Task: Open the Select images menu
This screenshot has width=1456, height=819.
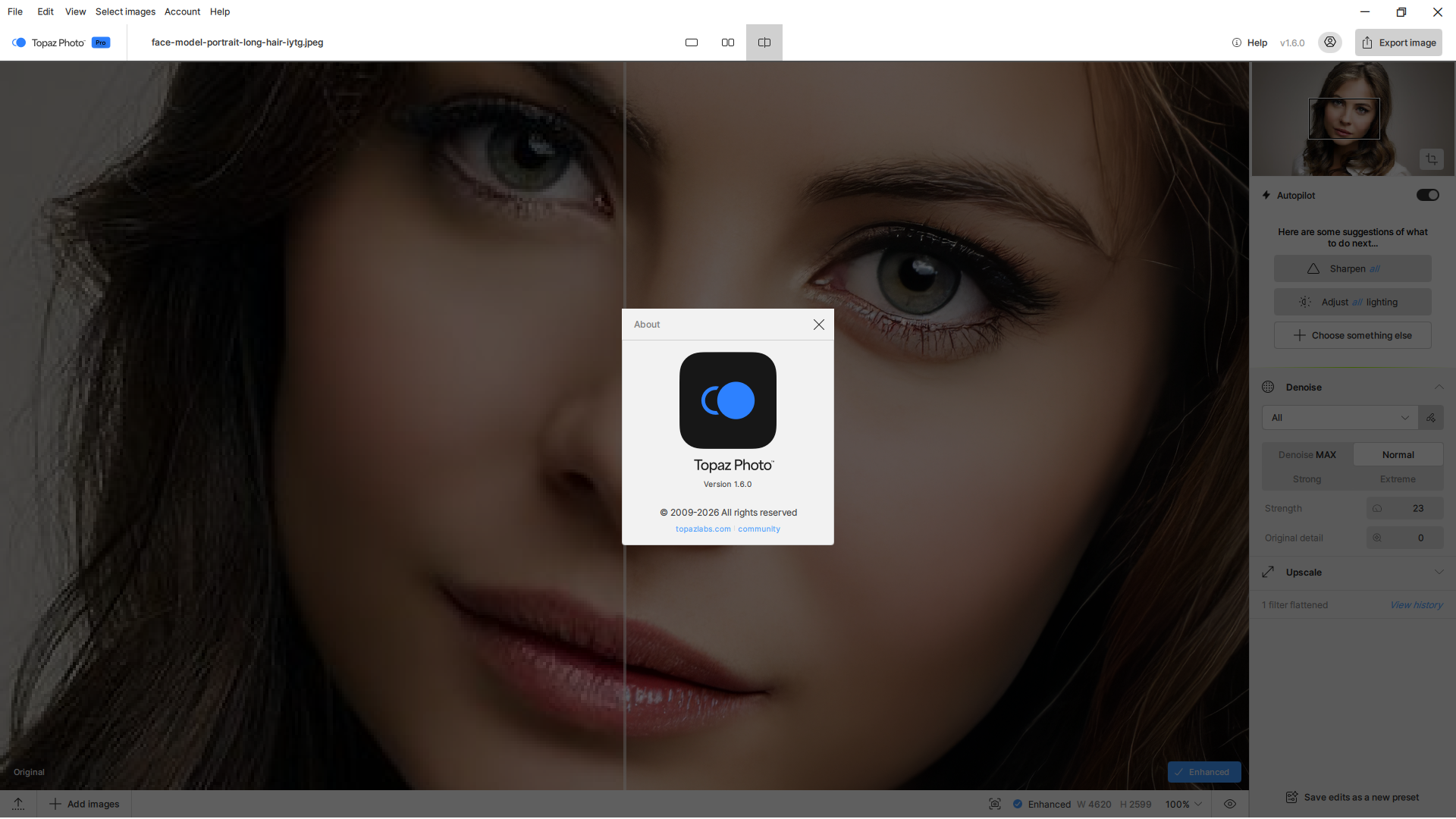Action: coord(125,11)
